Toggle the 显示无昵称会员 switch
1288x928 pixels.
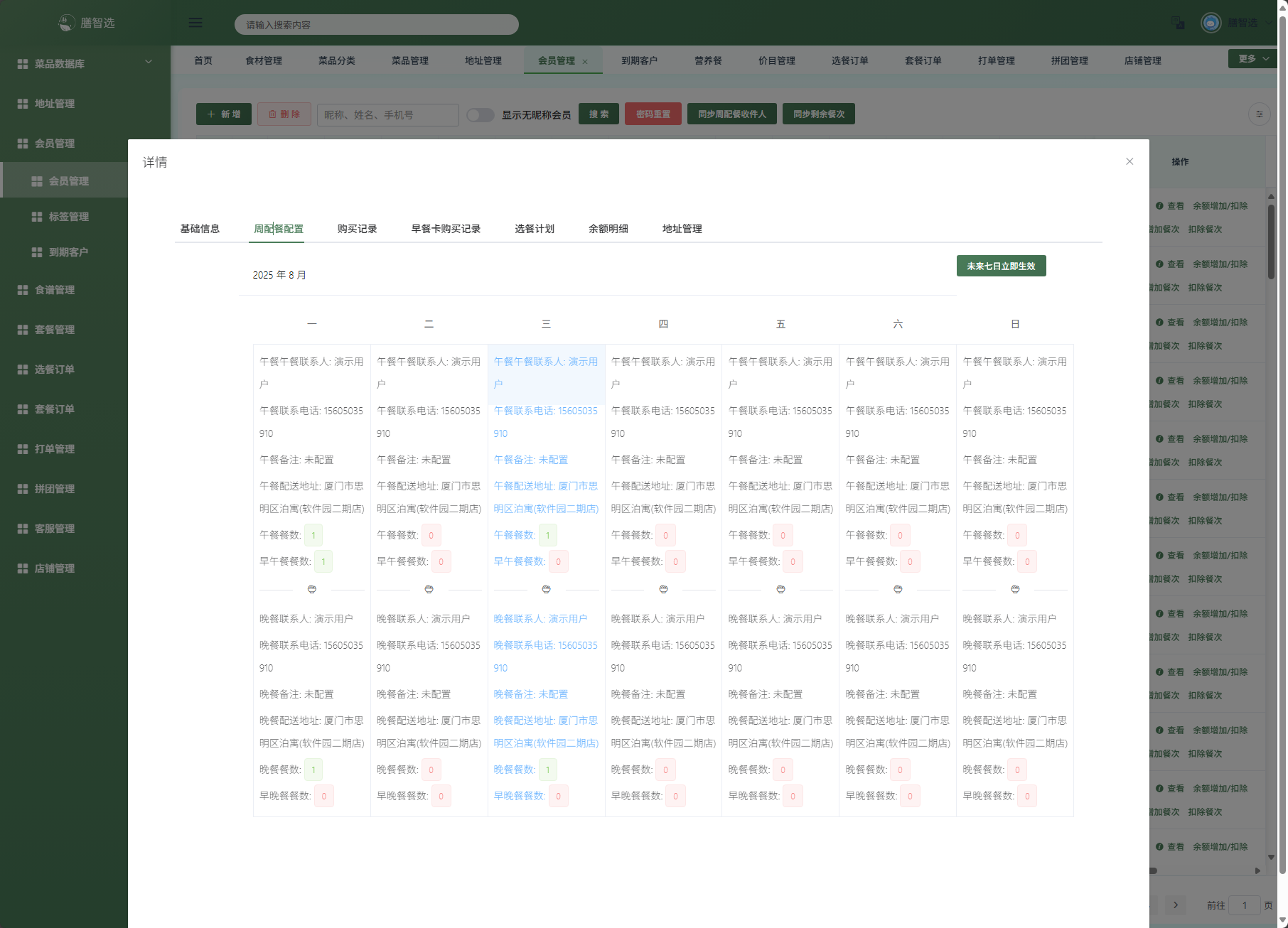(481, 115)
